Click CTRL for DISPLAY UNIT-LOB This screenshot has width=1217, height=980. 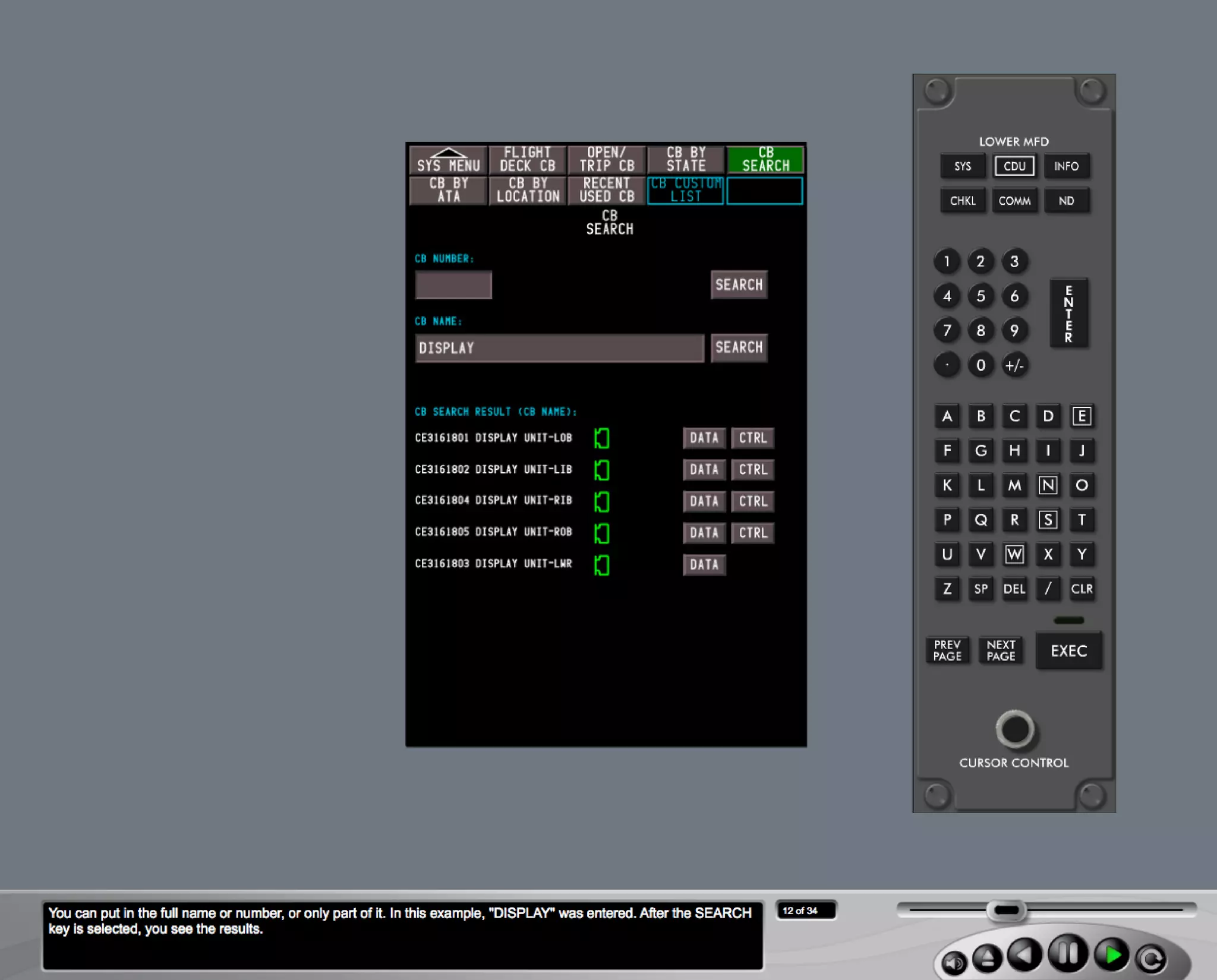click(753, 438)
